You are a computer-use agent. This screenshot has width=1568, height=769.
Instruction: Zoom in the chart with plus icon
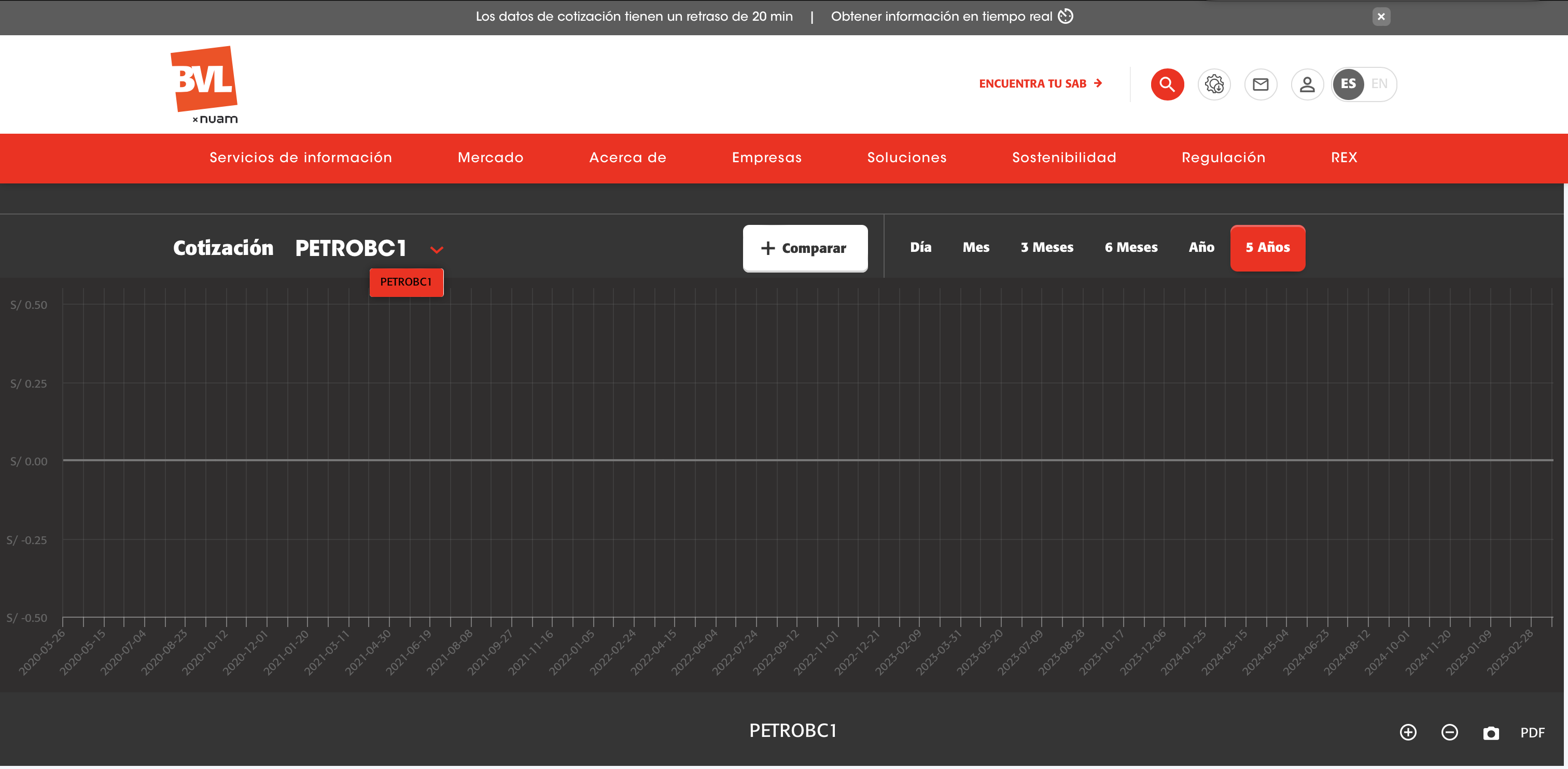tap(1408, 732)
